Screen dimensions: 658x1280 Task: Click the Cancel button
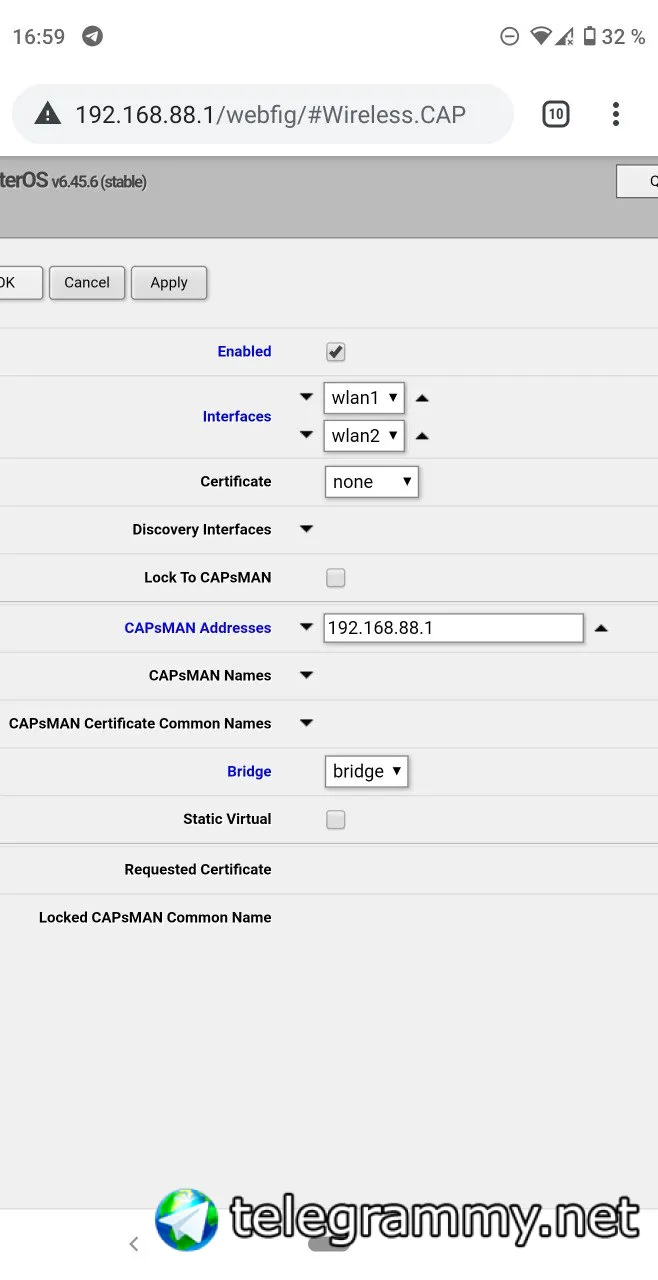click(x=87, y=283)
